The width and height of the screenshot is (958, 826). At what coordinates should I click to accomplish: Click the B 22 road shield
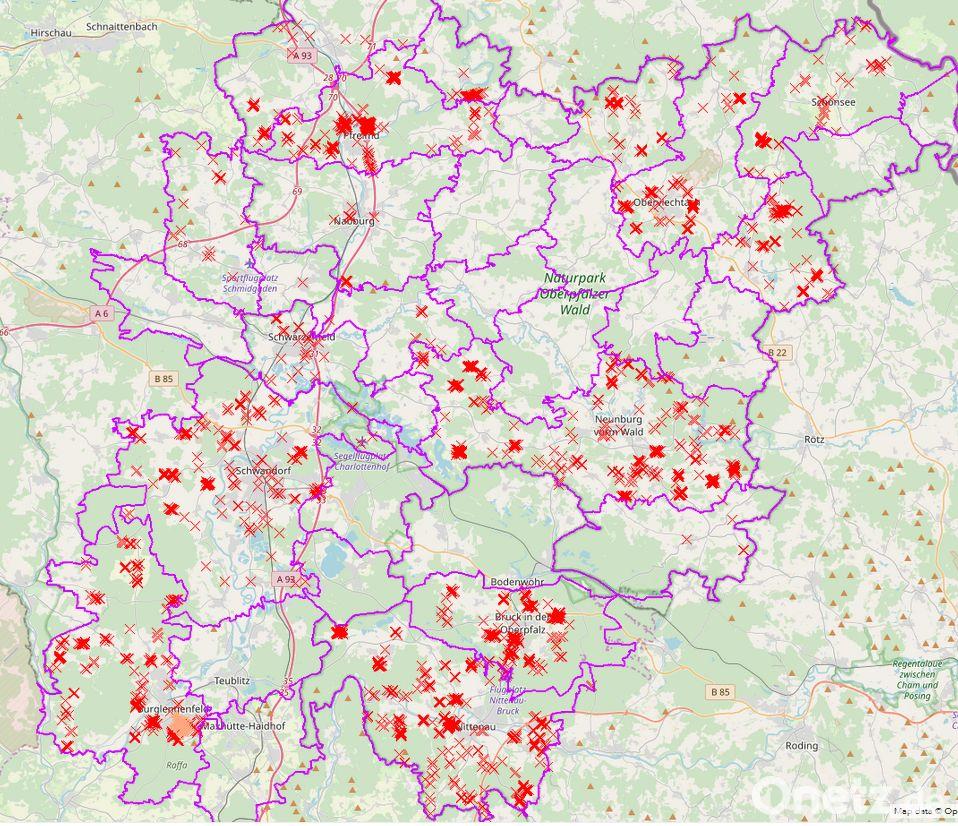pos(778,352)
